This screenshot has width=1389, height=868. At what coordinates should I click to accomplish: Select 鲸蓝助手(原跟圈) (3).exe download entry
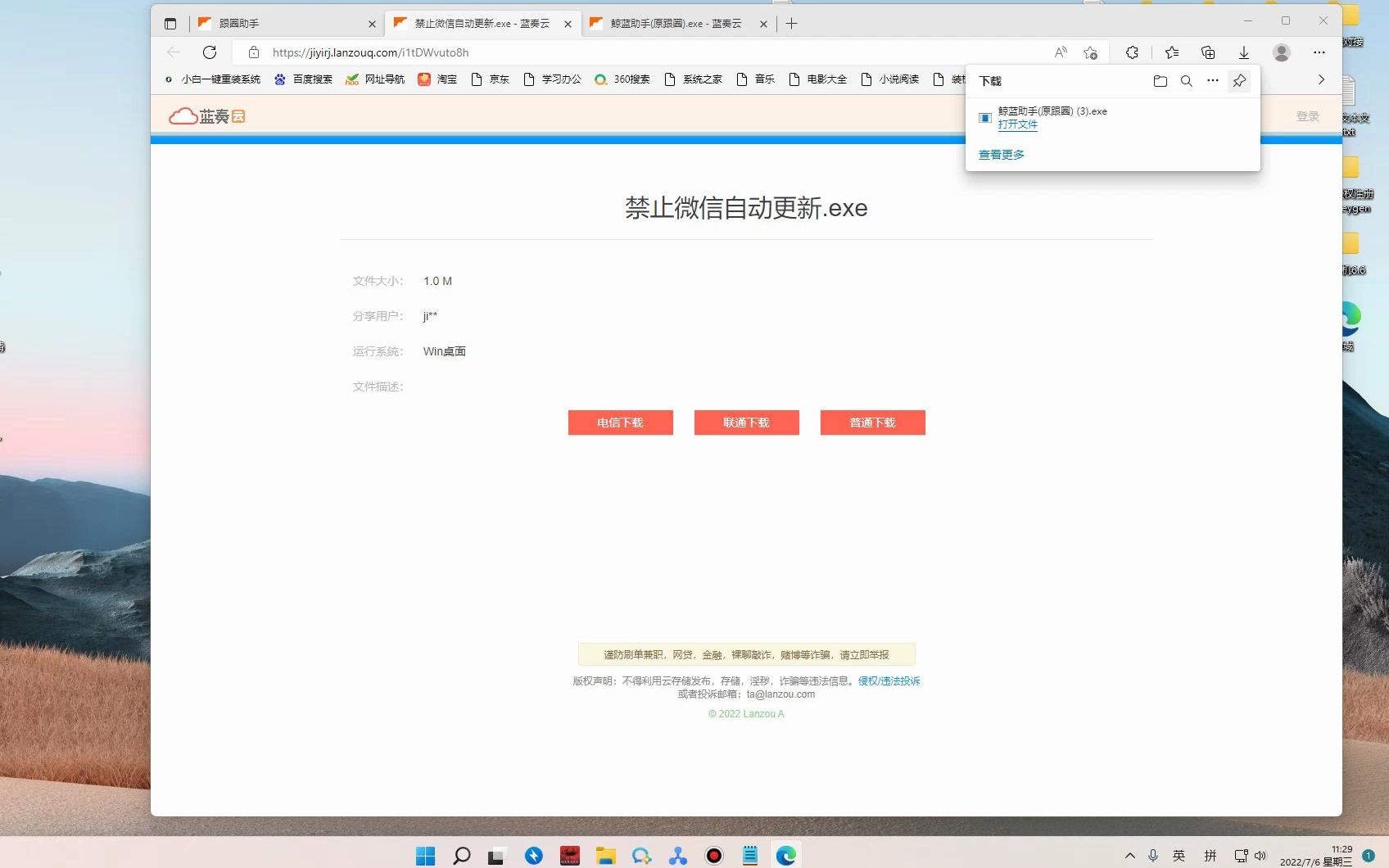(x=1112, y=118)
